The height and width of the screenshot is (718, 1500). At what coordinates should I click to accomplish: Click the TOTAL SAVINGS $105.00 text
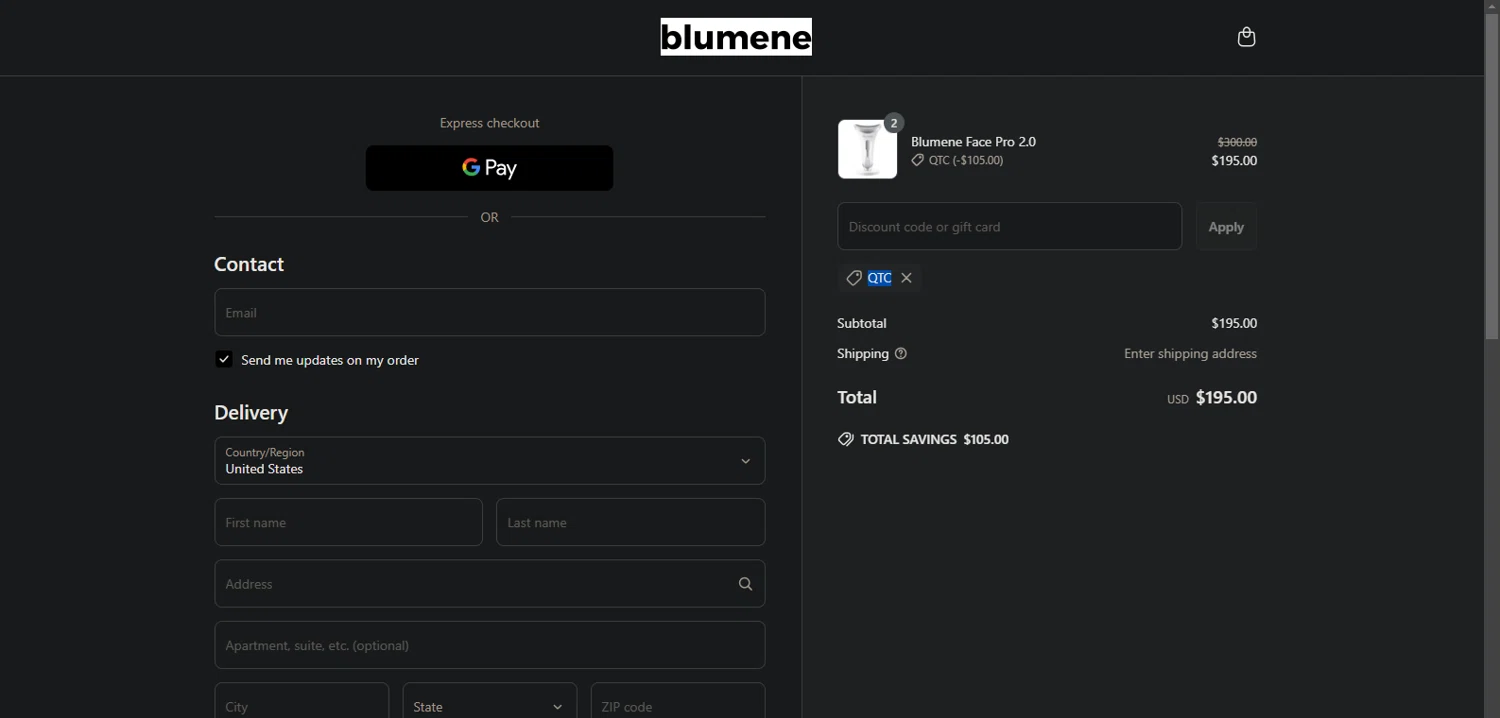pos(934,439)
